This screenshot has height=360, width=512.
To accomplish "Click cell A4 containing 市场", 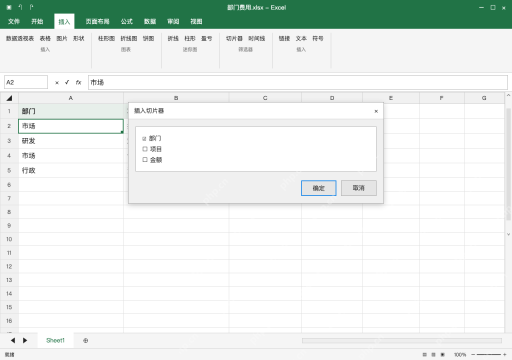I will coord(71,156).
